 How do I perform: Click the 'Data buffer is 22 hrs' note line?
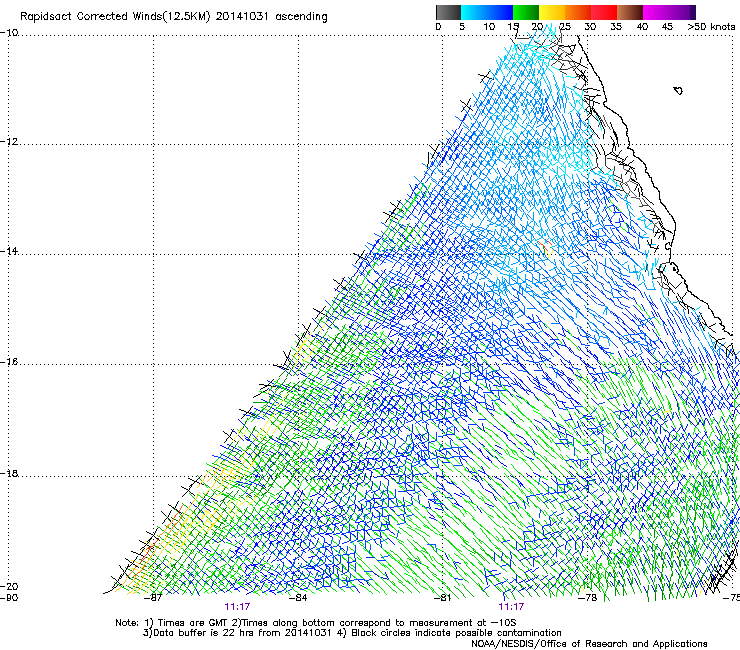tap(352, 633)
